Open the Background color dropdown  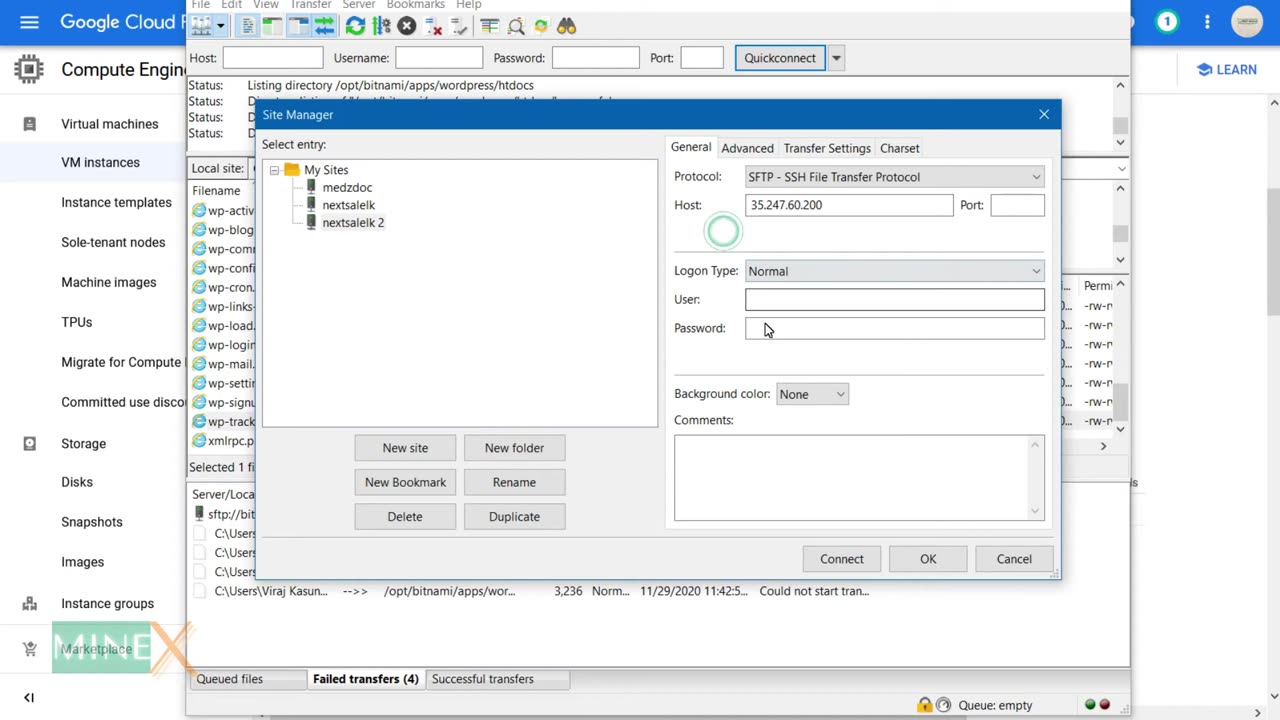tap(812, 394)
